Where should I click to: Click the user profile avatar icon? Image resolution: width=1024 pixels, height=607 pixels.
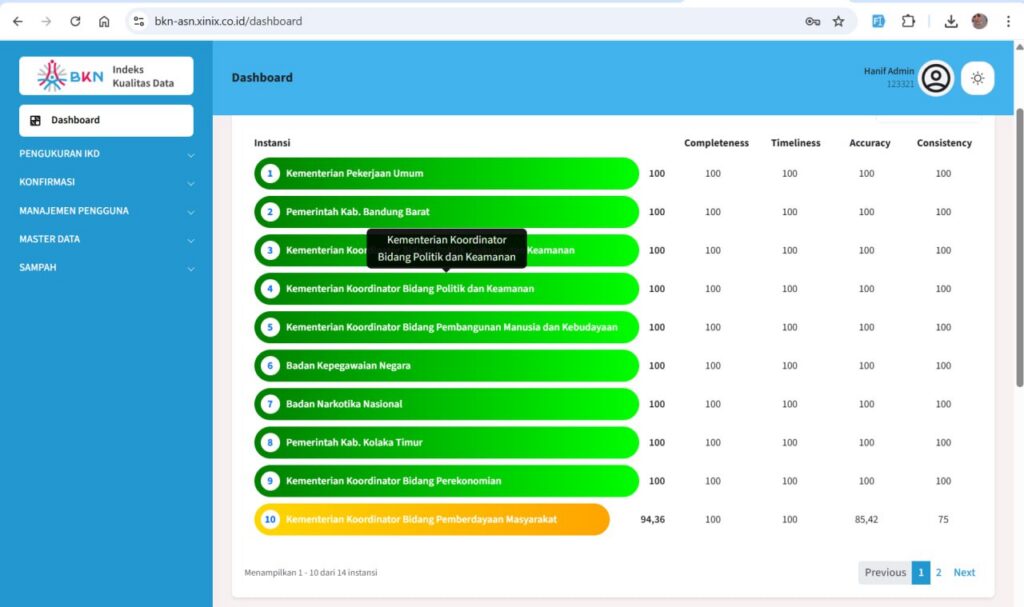[936, 78]
